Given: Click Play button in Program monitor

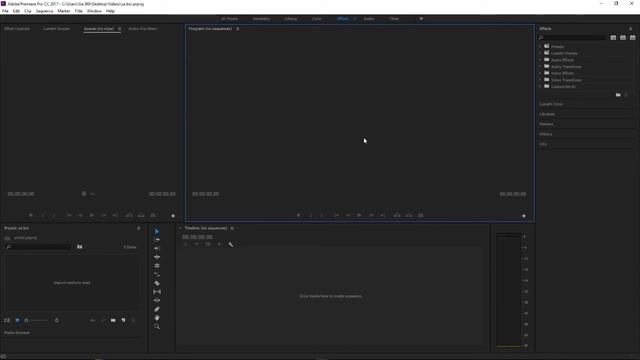Looking at the screenshot, I should tap(359, 216).
